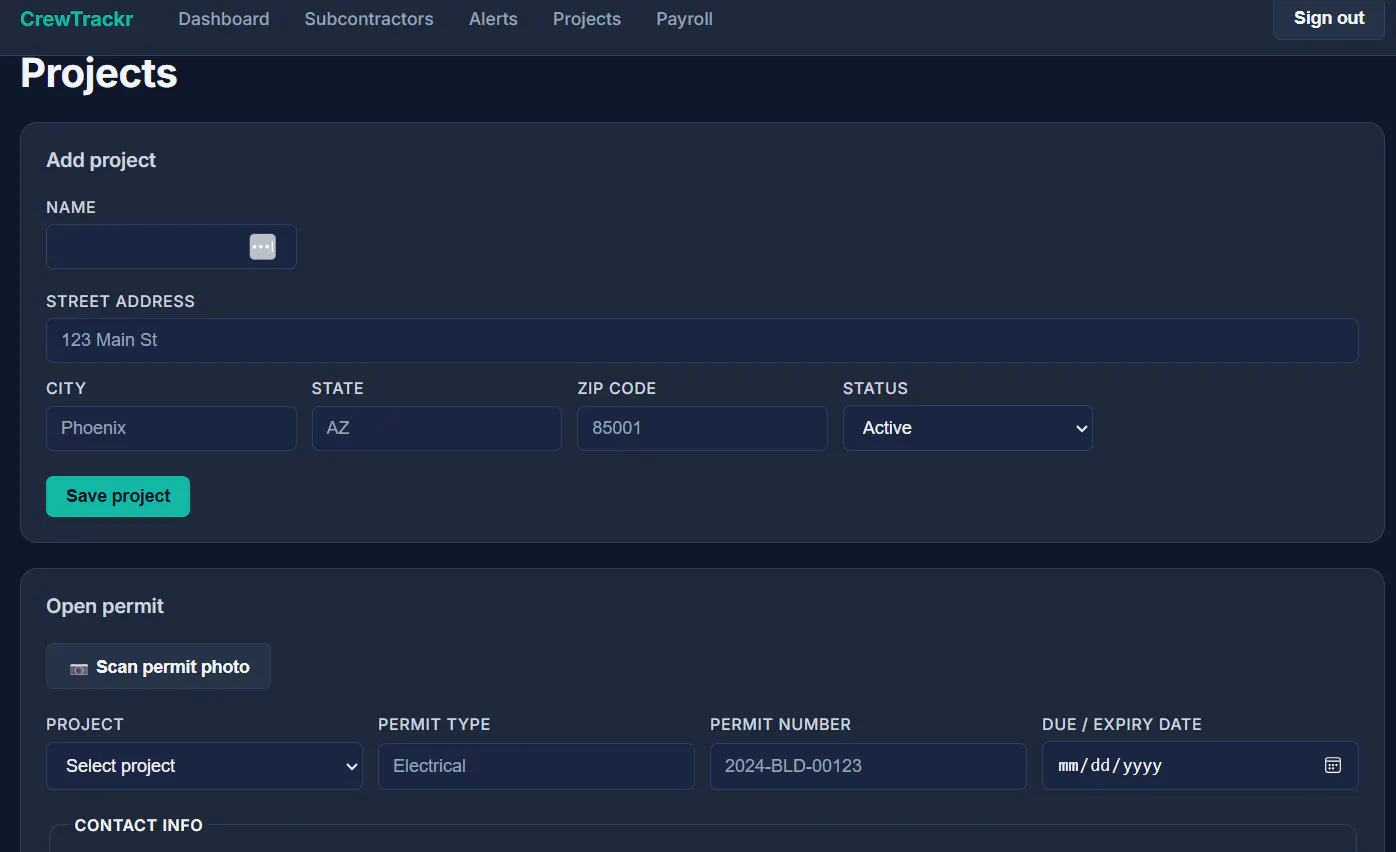Save the new project
1396x852 pixels.
tap(118, 496)
